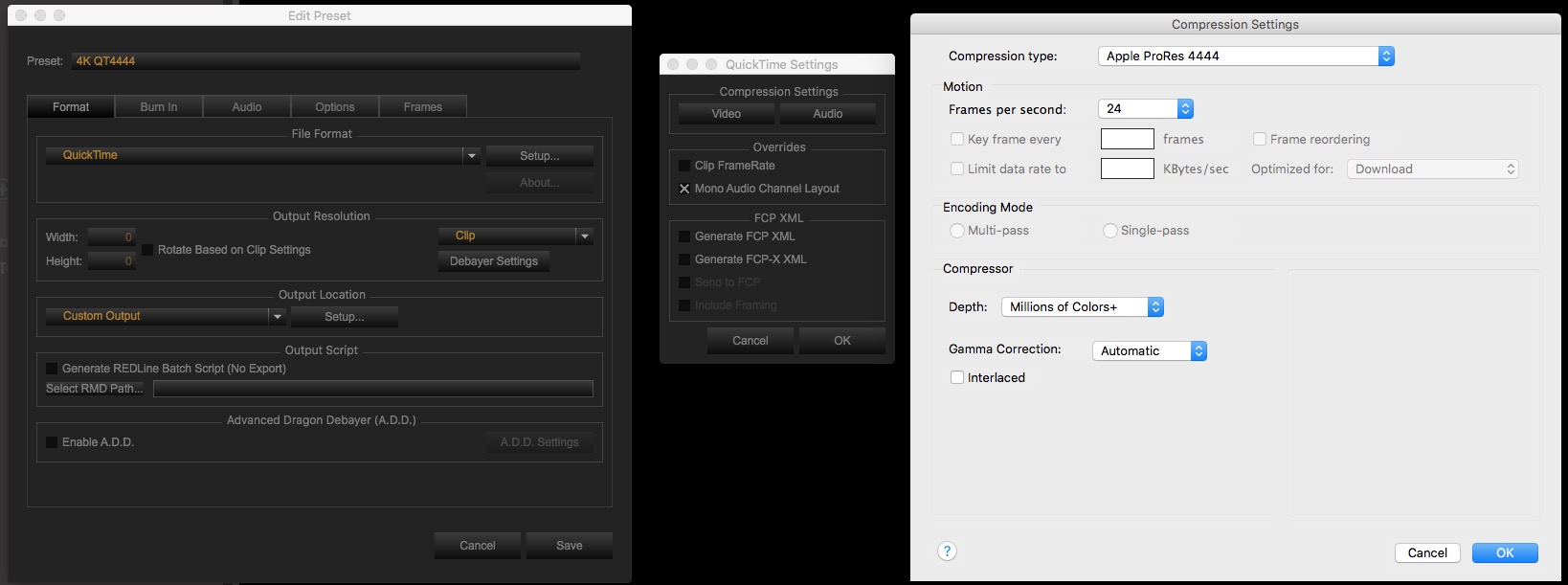Open the Frames per second dropdown

[1146, 109]
